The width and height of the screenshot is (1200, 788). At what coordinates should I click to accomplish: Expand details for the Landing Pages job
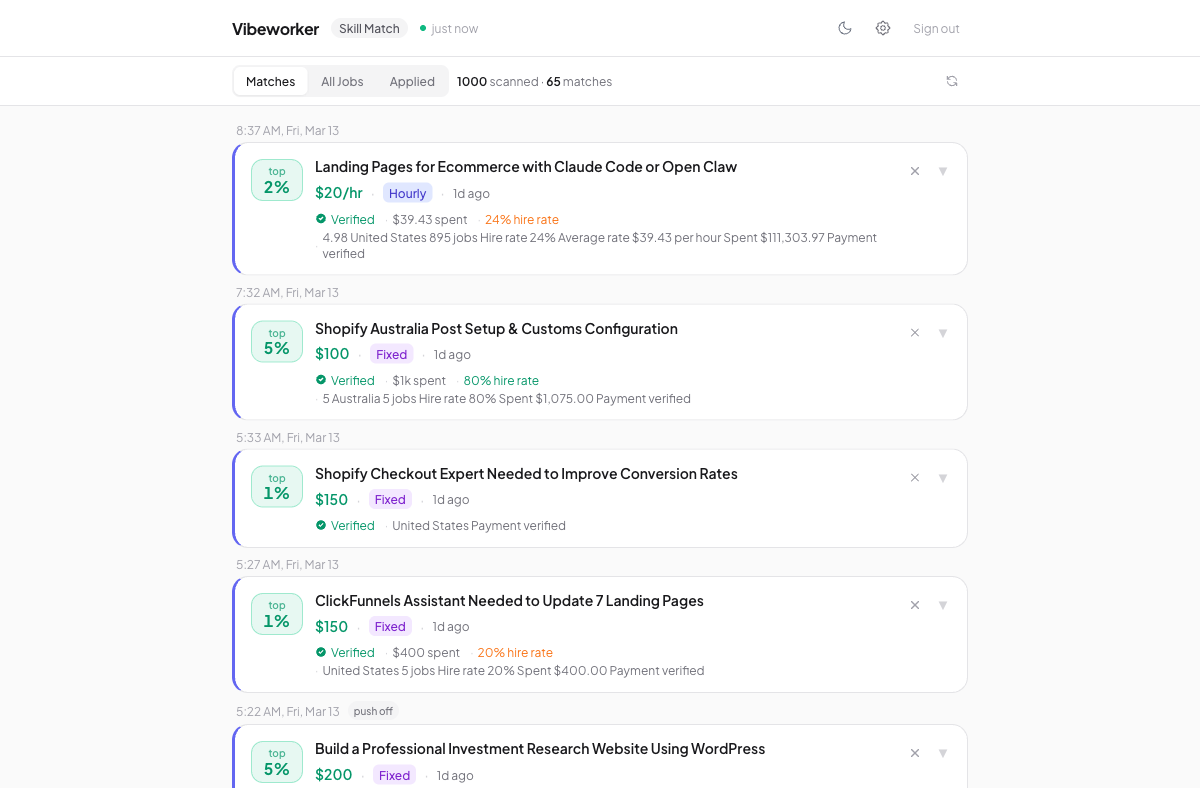click(x=942, y=171)
